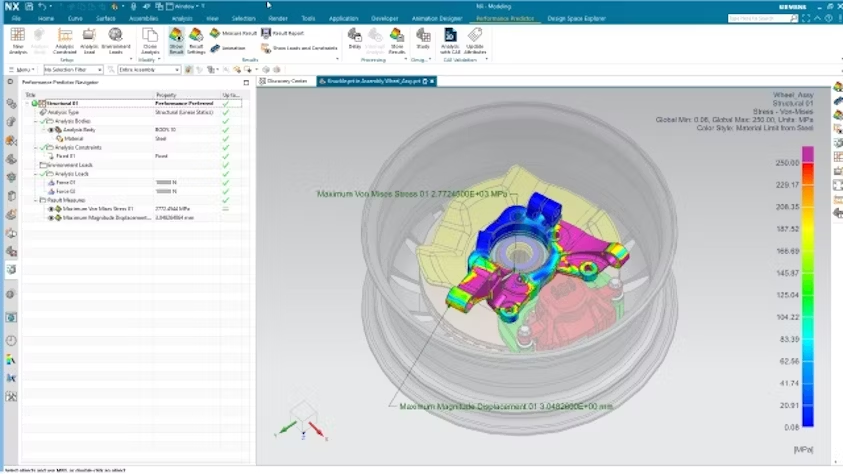This screenshot has height=474, width=843.
Task: Collapse the Analysis Loads tree node
Action: pyautogui.click(x=35, y=174)
